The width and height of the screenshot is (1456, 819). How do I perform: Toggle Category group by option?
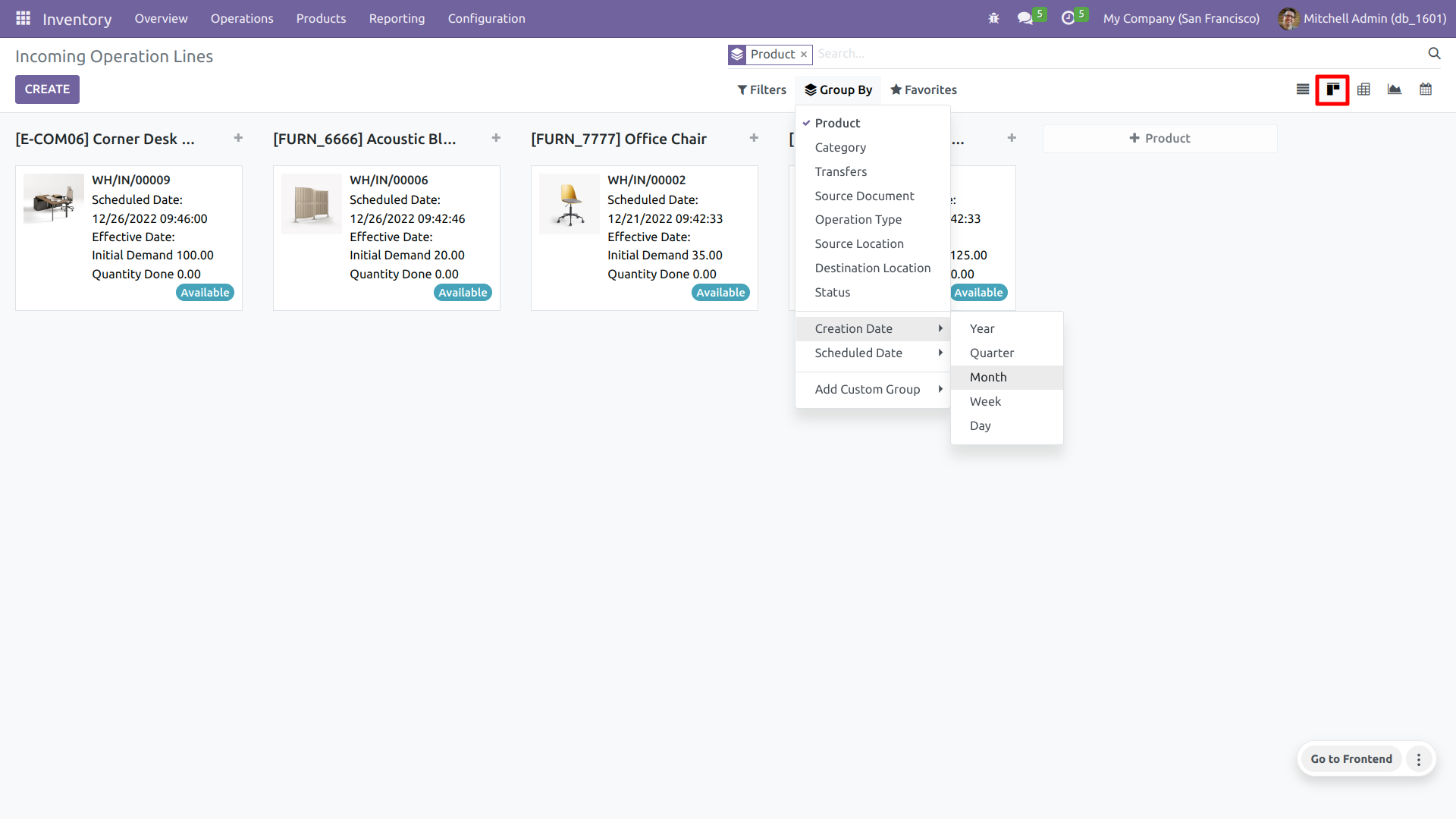click(x=840, y=147)
